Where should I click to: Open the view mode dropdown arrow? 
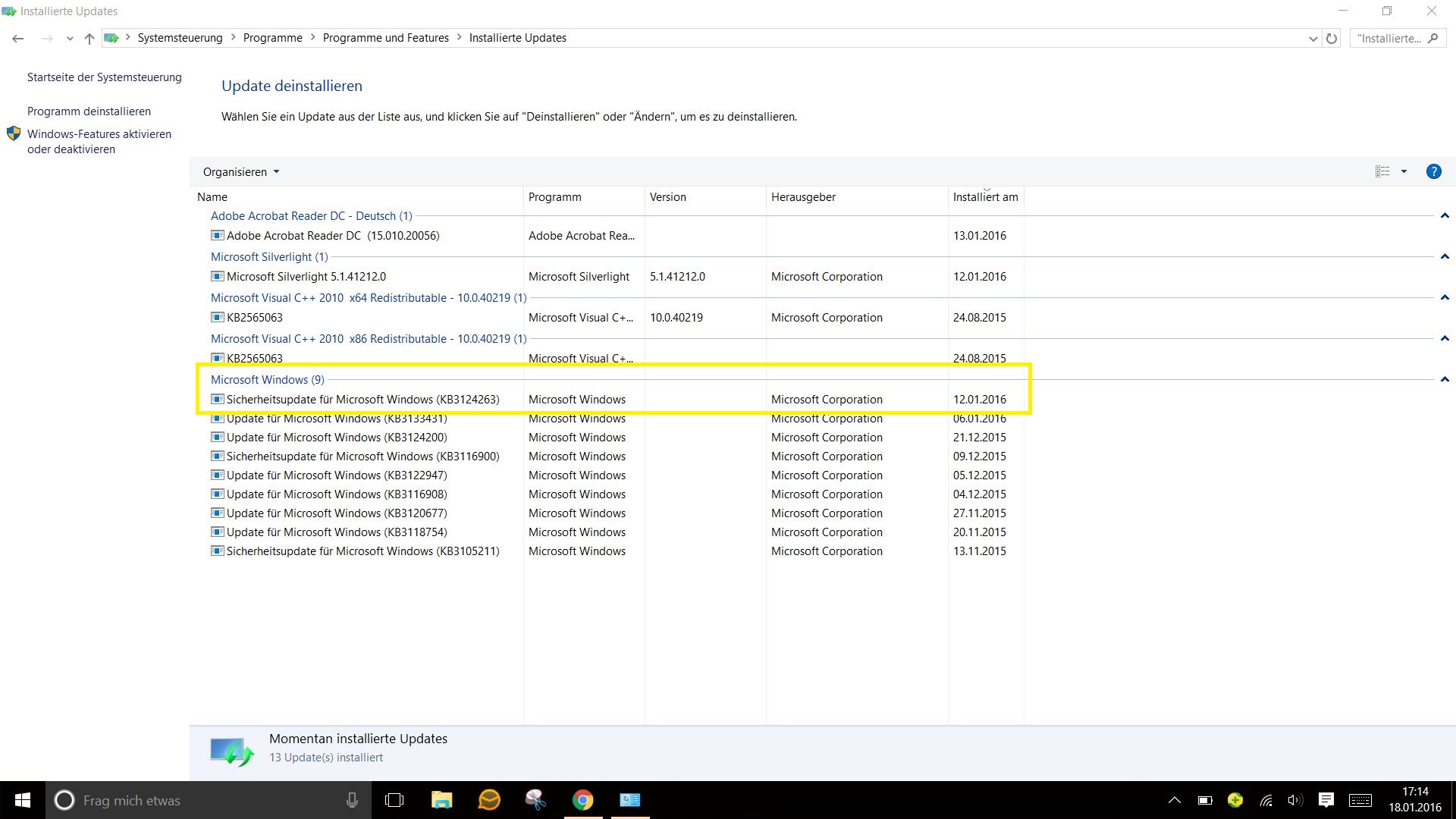pos(1404,171)
